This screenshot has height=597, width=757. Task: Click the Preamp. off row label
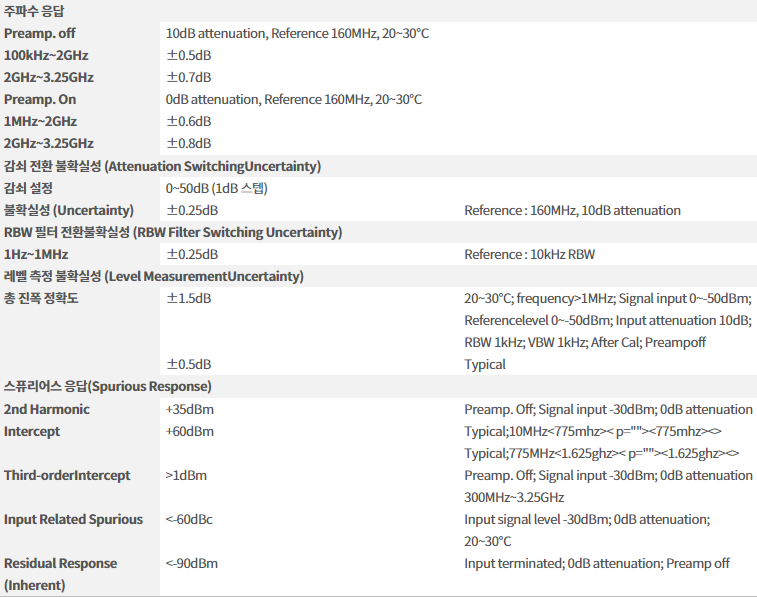tap(40, 33)
